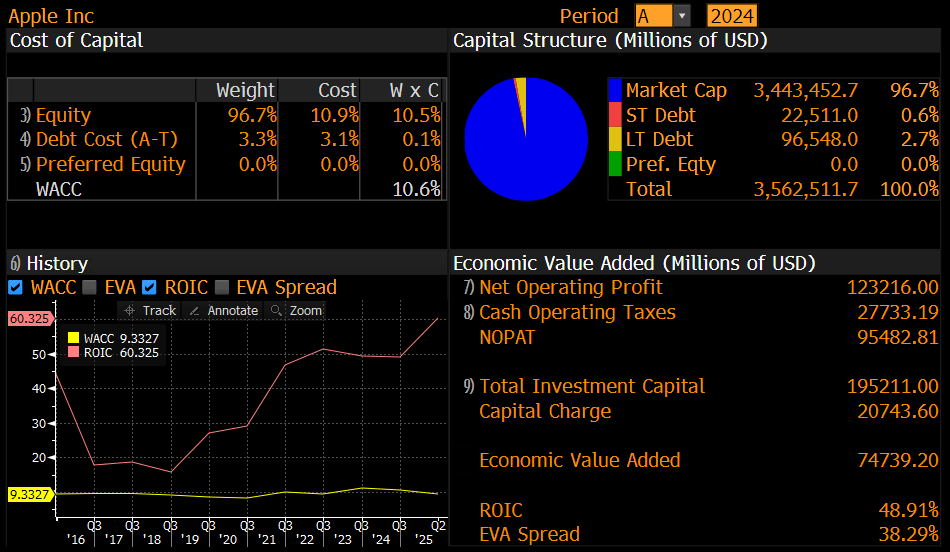
Task: Click the pink ROIC legend marker
Action: click(73, 353)
